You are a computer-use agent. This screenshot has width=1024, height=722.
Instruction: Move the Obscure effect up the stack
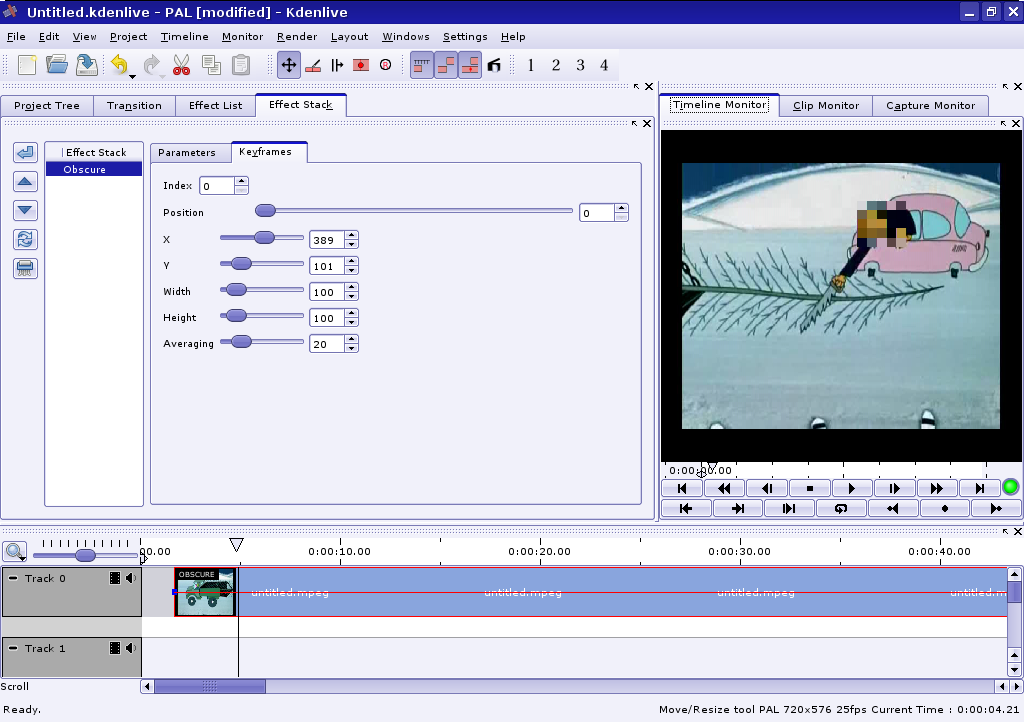point(25,182)
